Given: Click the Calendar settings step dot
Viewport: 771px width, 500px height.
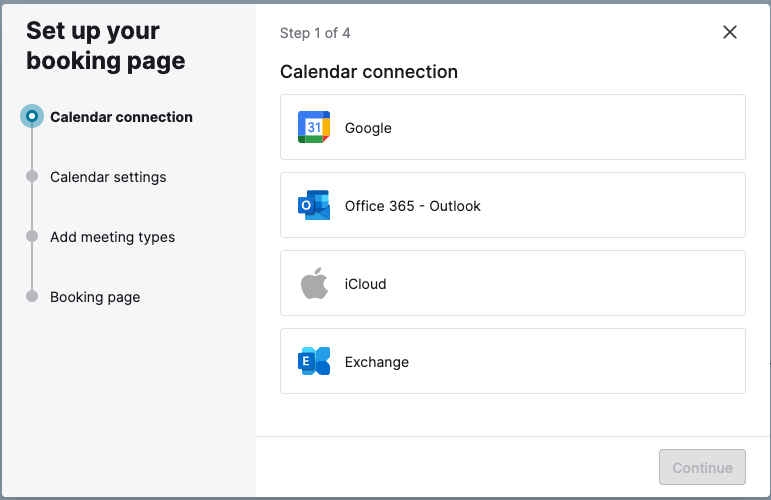Looking at the screenshot, I should click(32, 177).
